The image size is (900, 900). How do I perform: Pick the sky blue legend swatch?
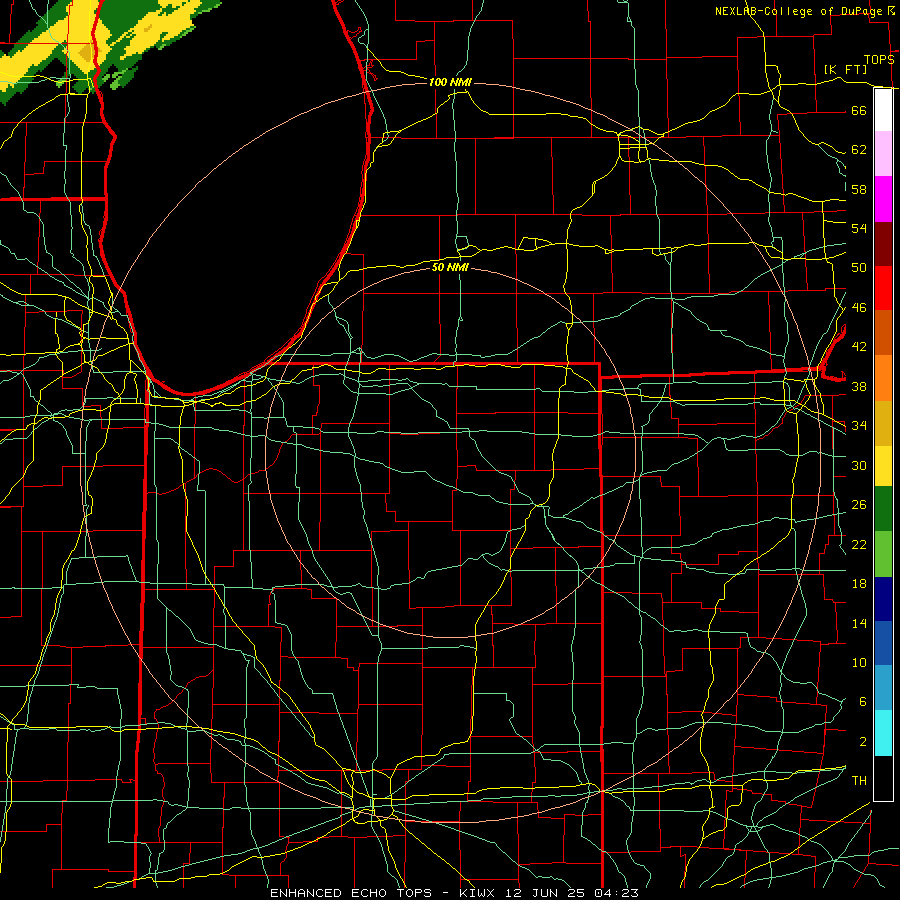(x=883, y=688)
